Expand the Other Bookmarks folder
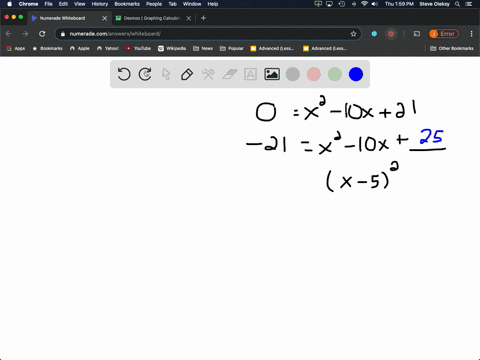The width and height of the screenshot is (480, 360). click(452, 48)
